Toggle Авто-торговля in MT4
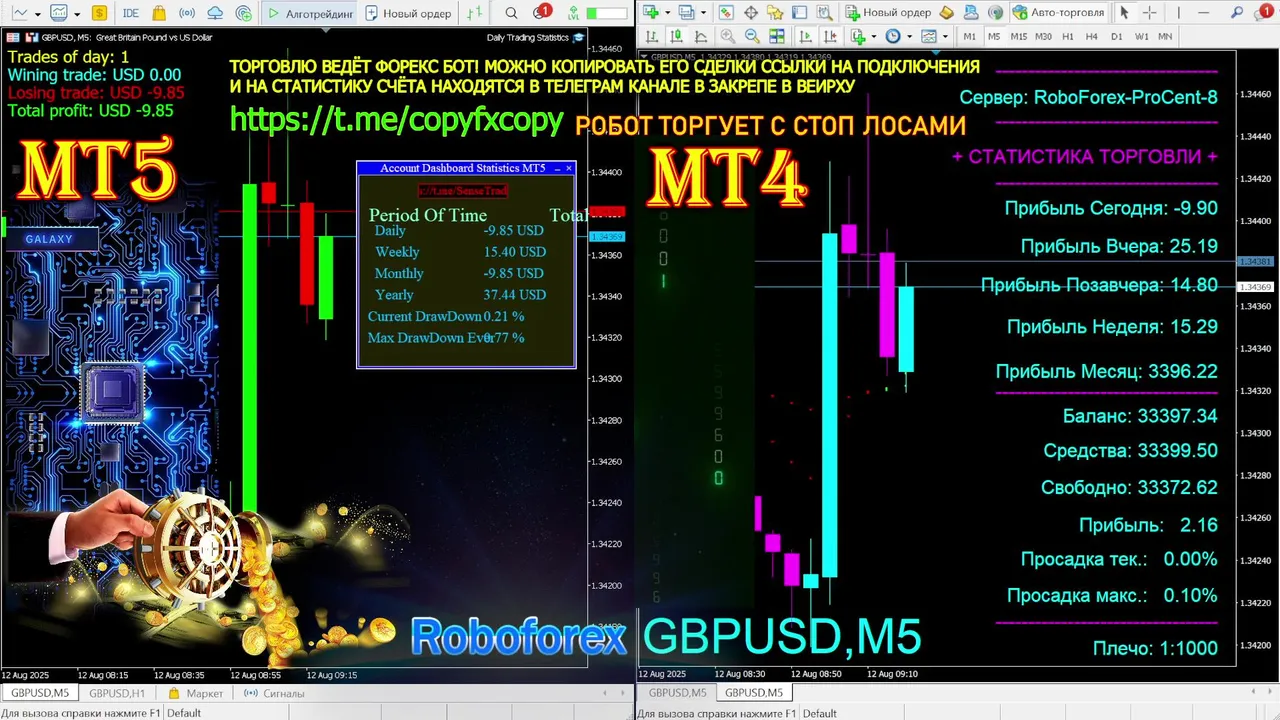Viewport: 1280px width, 720px height. (x=1058, y=12)
